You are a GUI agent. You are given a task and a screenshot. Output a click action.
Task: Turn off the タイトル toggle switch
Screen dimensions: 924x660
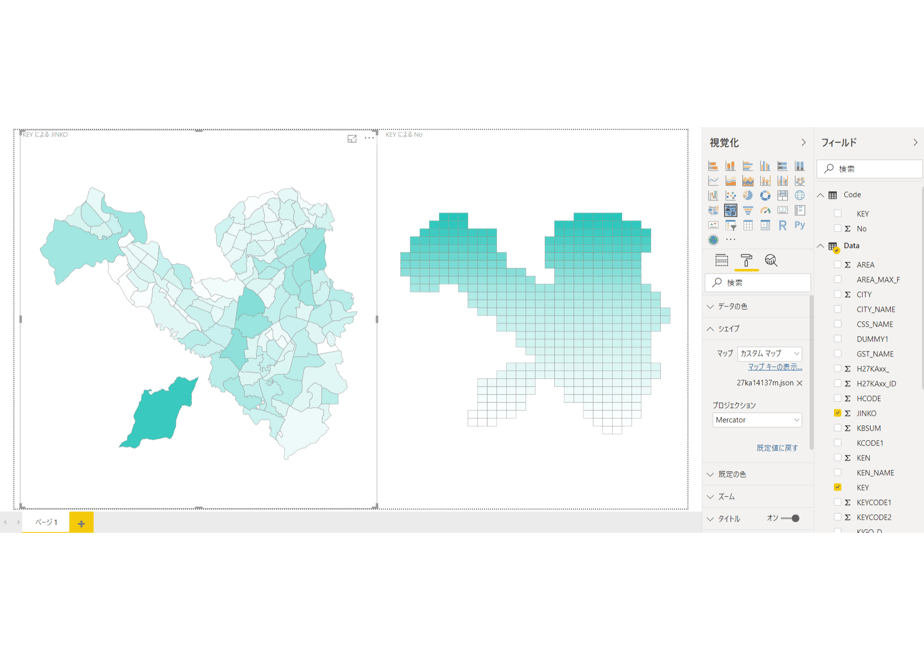[x=790, y=519]
